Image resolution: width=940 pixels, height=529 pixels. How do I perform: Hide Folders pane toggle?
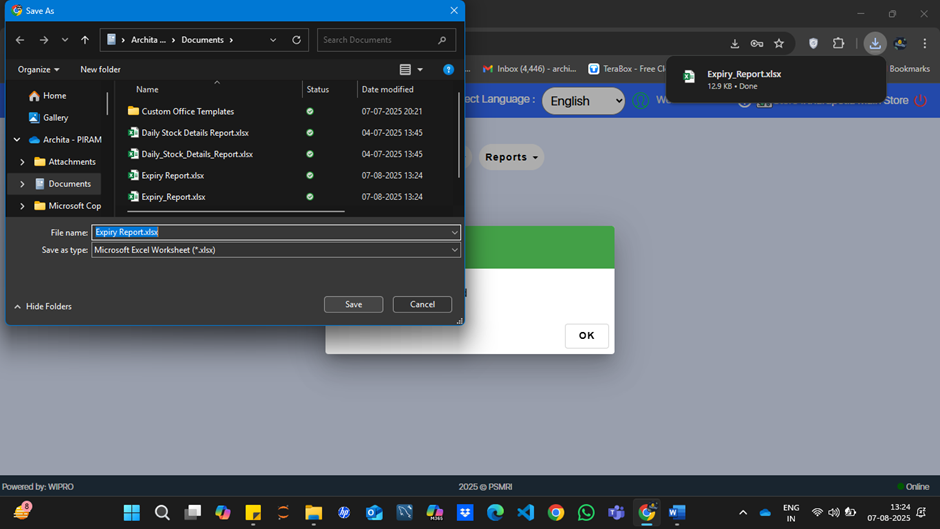tap(43, 306)
